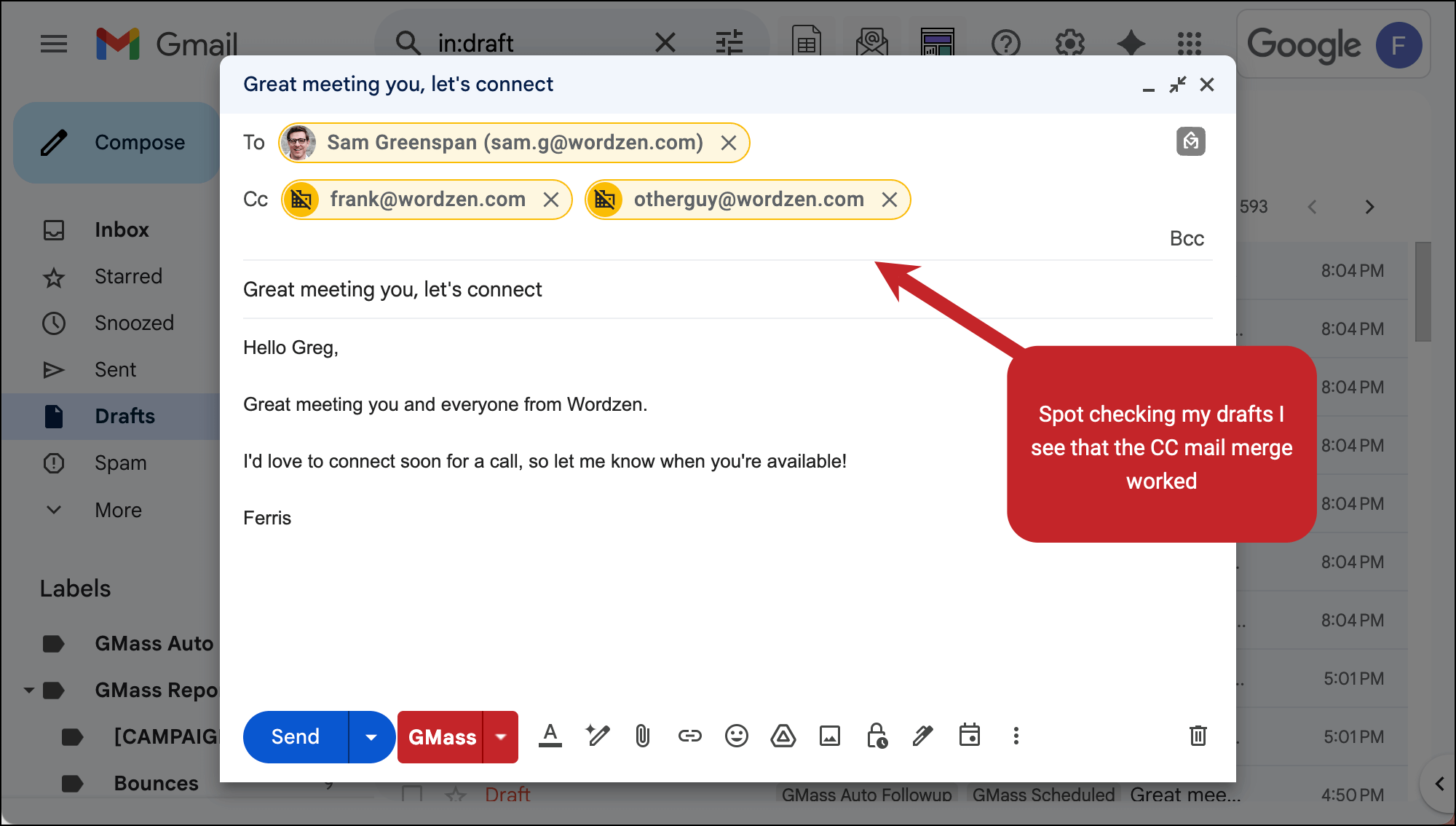Viewport: 1456px width, 826px height.
Task: Go to the Sent folder
Action: point(115,369)
